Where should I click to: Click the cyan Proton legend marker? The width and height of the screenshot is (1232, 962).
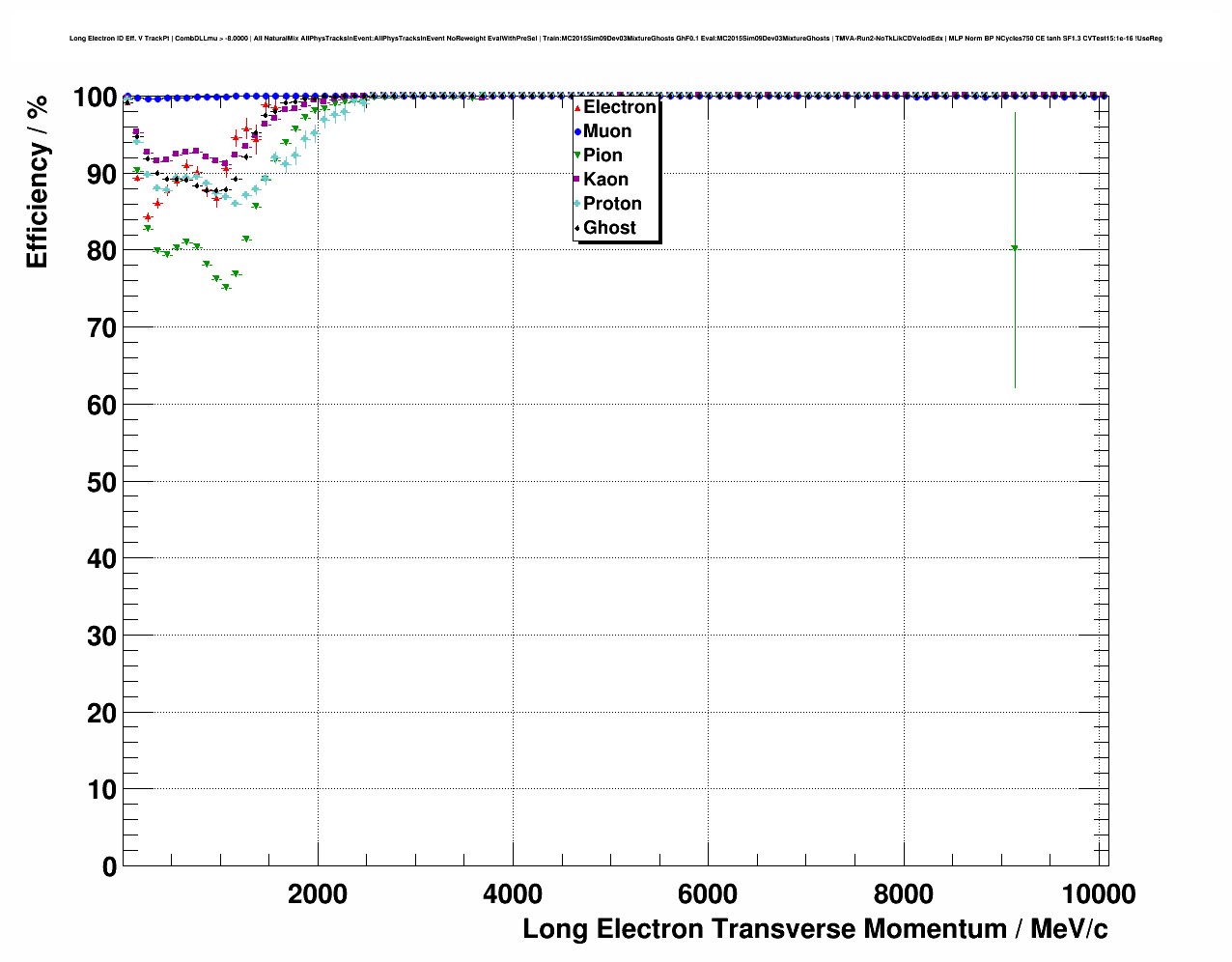click(577, 204)
